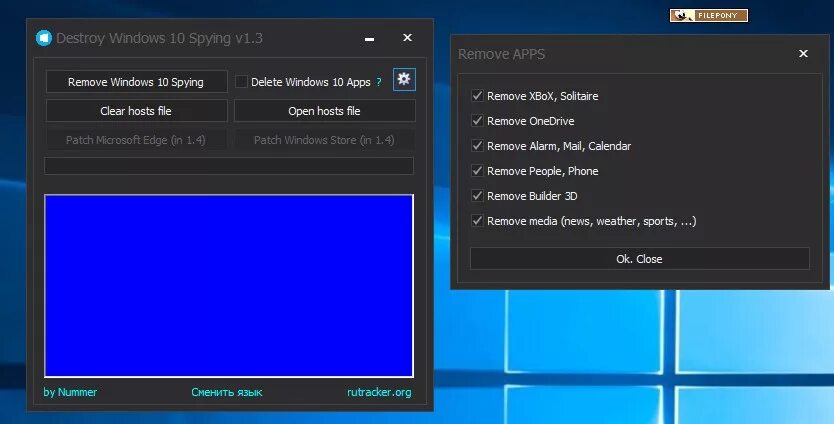Image resolution: width=834 pixels, height=424 pixels.
Task: Click the question mark help icon
Action: 379,82
